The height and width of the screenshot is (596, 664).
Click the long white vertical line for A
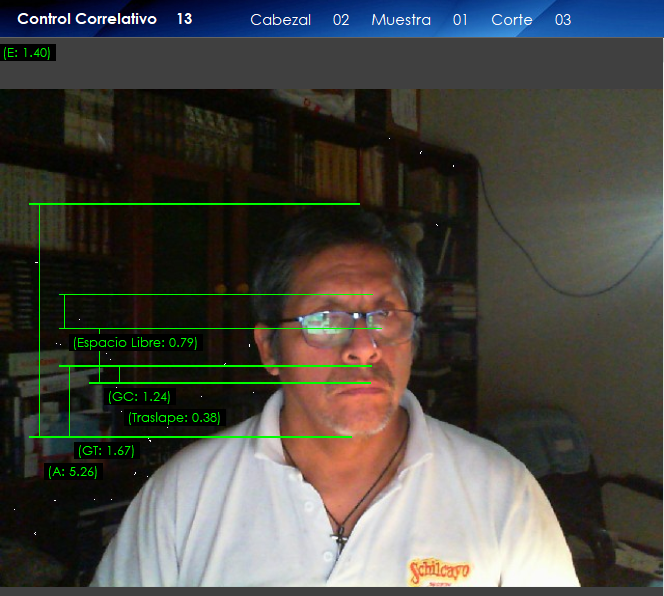tap(39, 320)
